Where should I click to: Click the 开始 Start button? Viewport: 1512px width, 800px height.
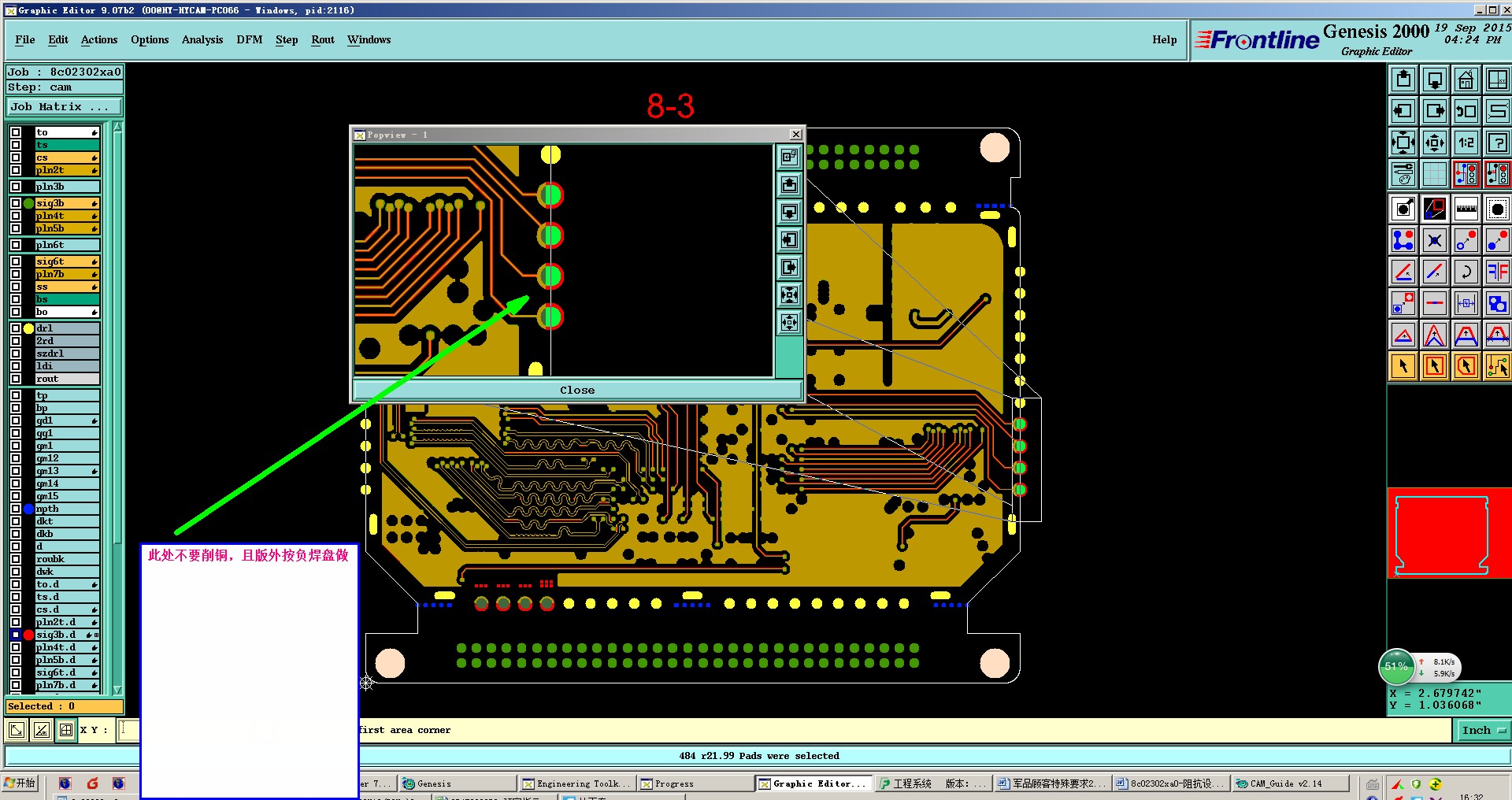pos(20,783)
